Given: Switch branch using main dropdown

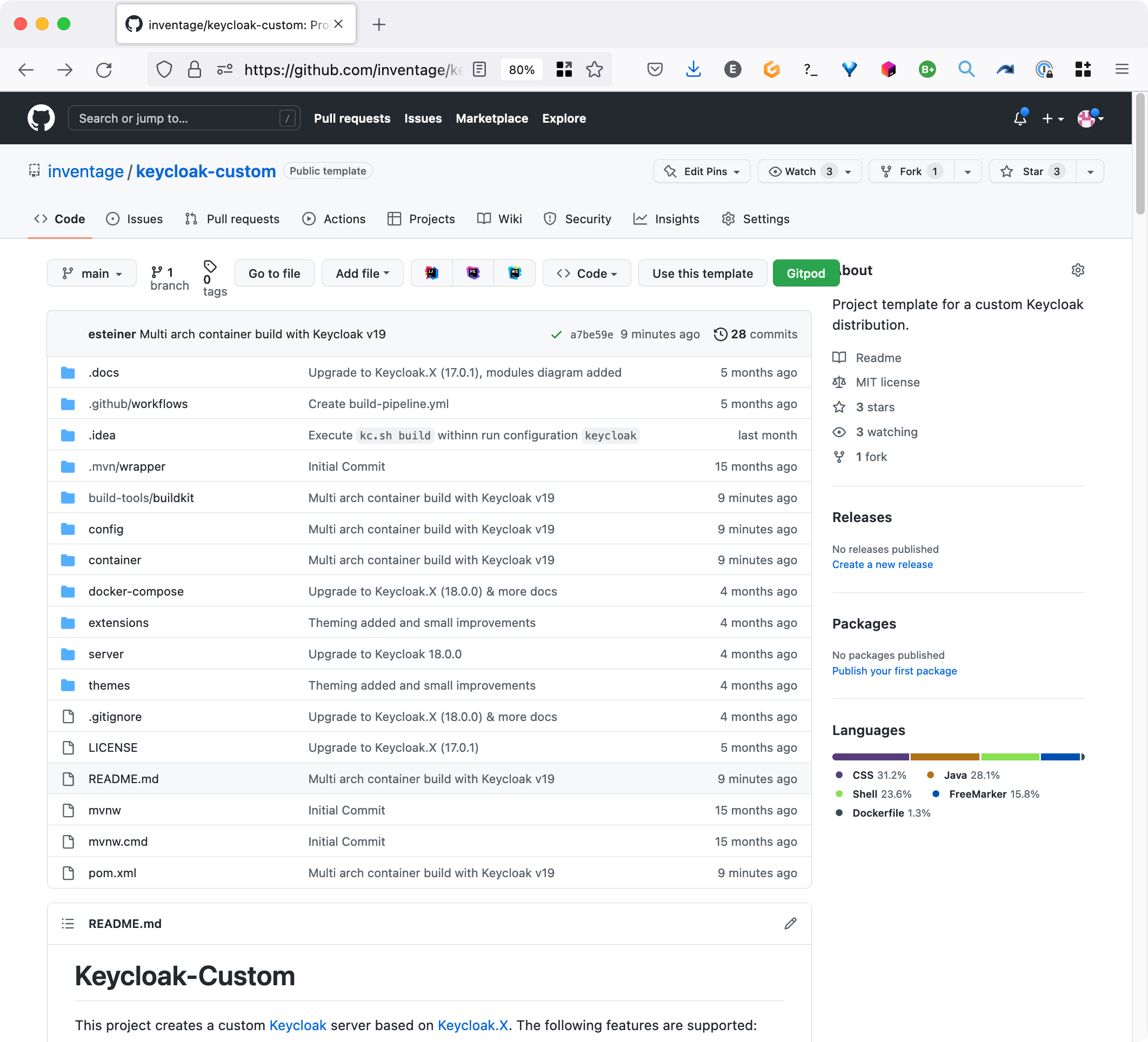Looking at the screenshot, I should click(92, 273).
